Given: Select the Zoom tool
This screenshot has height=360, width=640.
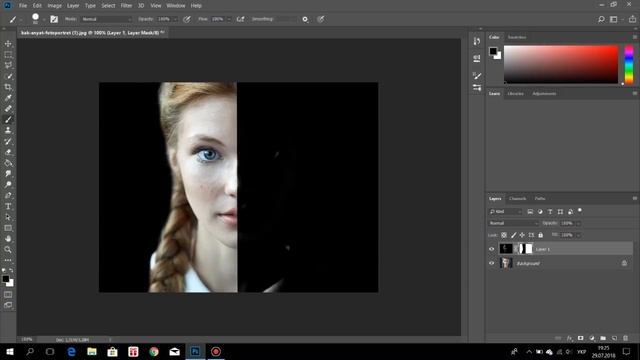Looking at the screenshot, I should click(8, 249).
